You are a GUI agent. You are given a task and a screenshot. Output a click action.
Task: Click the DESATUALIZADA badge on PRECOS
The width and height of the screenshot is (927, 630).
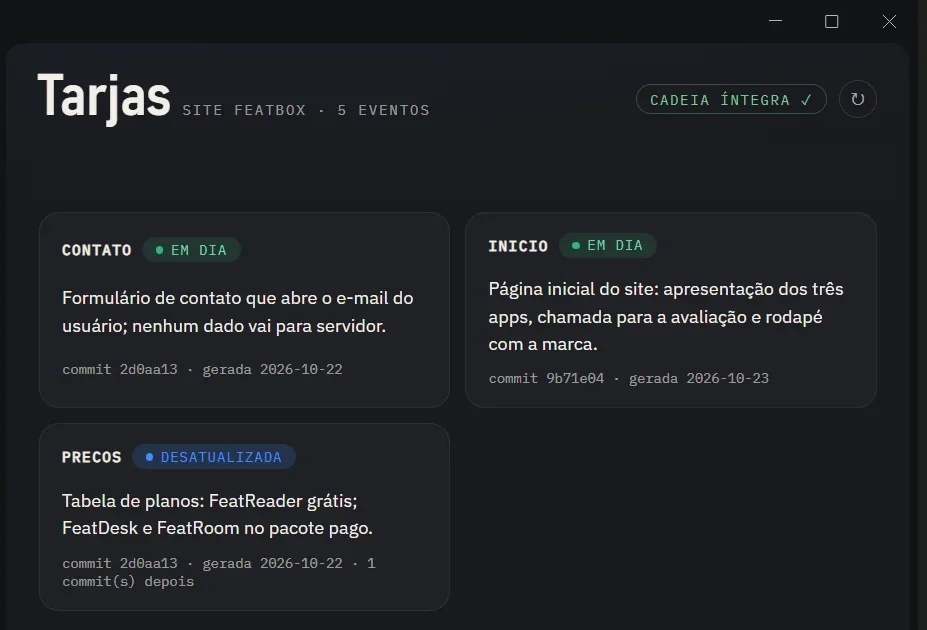point(214,457)
